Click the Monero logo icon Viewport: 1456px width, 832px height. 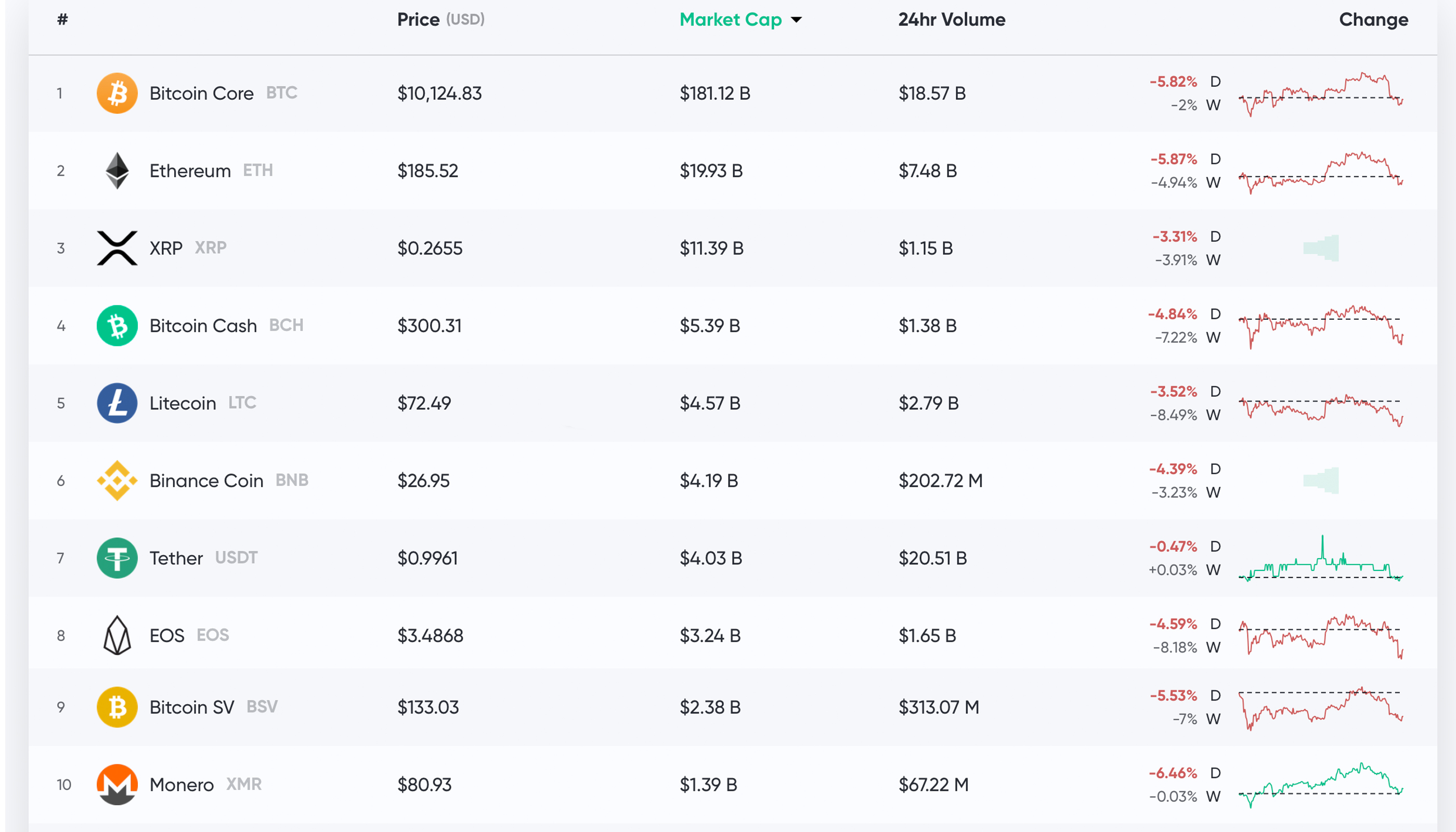pyautogui.click(x=117, y=784)
